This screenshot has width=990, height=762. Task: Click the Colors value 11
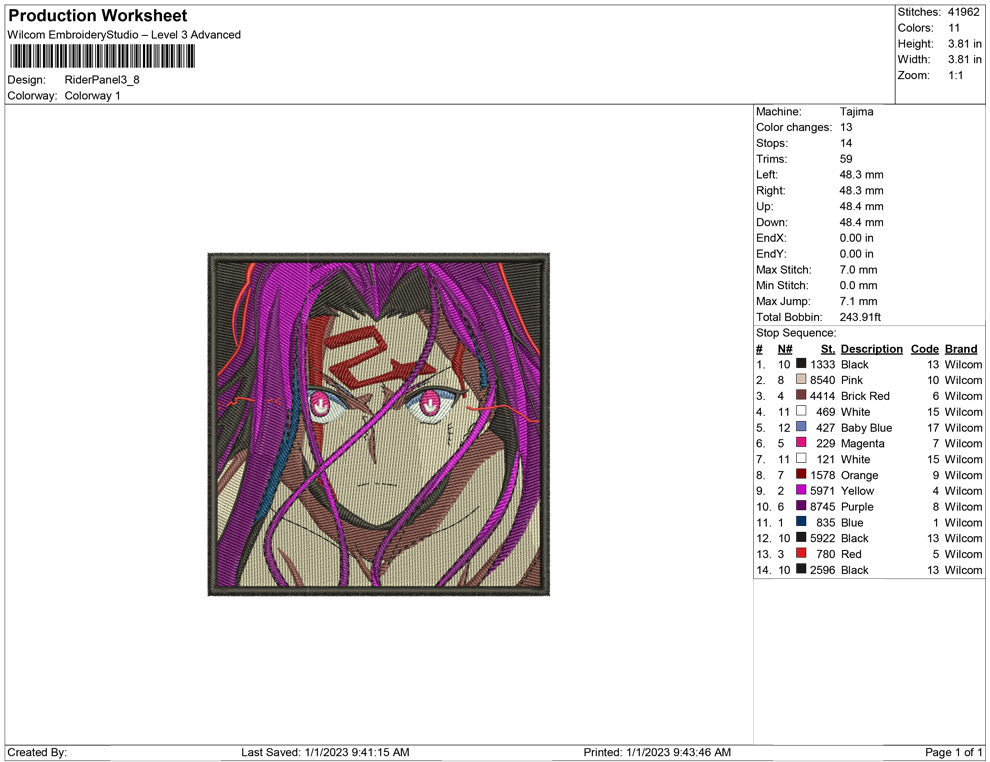[953, 28]
